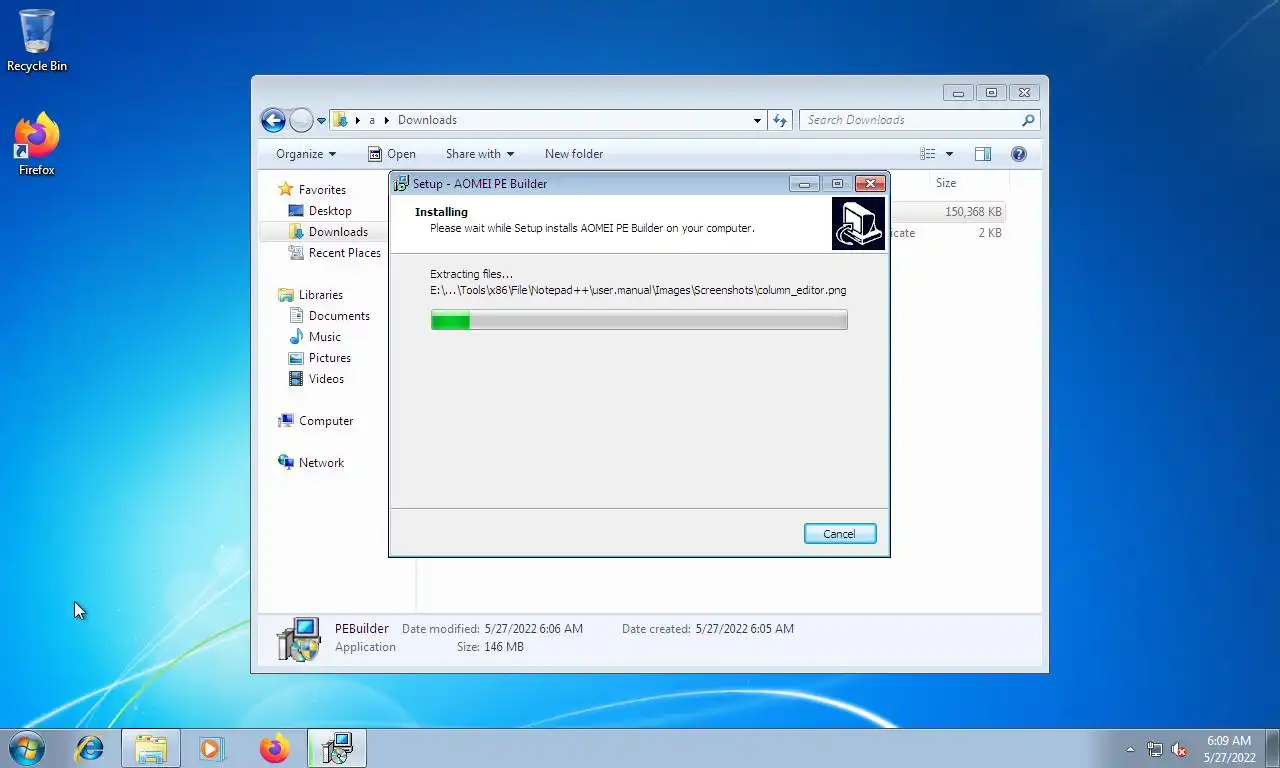Select the Firefox desktop shortcut
Image resolution: width=1280 pixels, height=768 pixels.
click(x=37, y=145)
